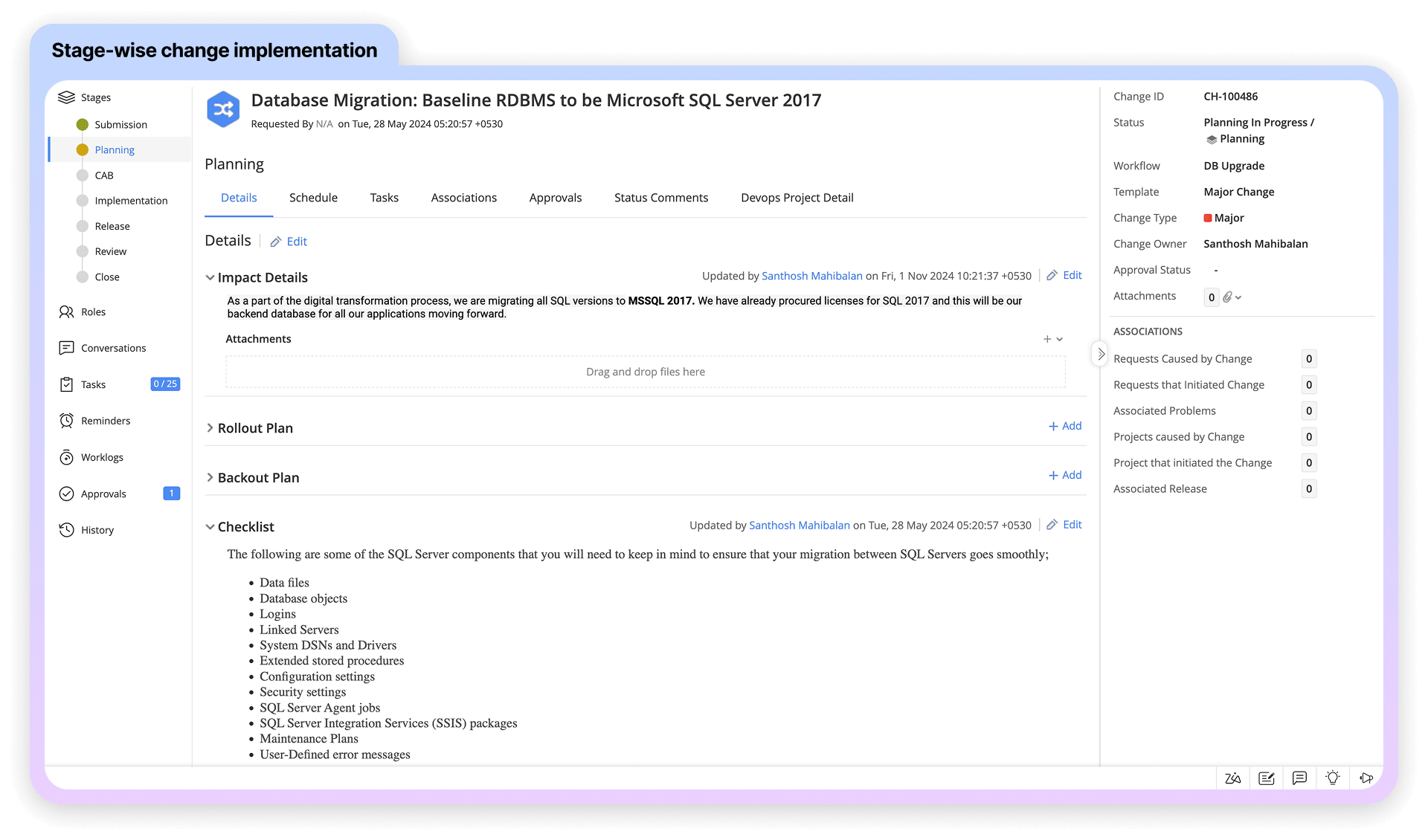Click the database migration shuffle icon
1428x840 pixels.
223,110
